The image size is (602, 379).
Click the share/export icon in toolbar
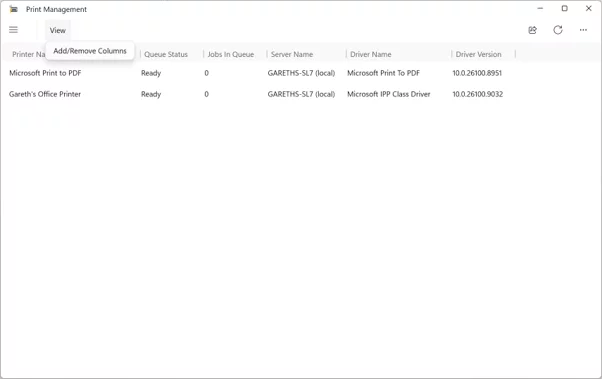click(532, 30)
